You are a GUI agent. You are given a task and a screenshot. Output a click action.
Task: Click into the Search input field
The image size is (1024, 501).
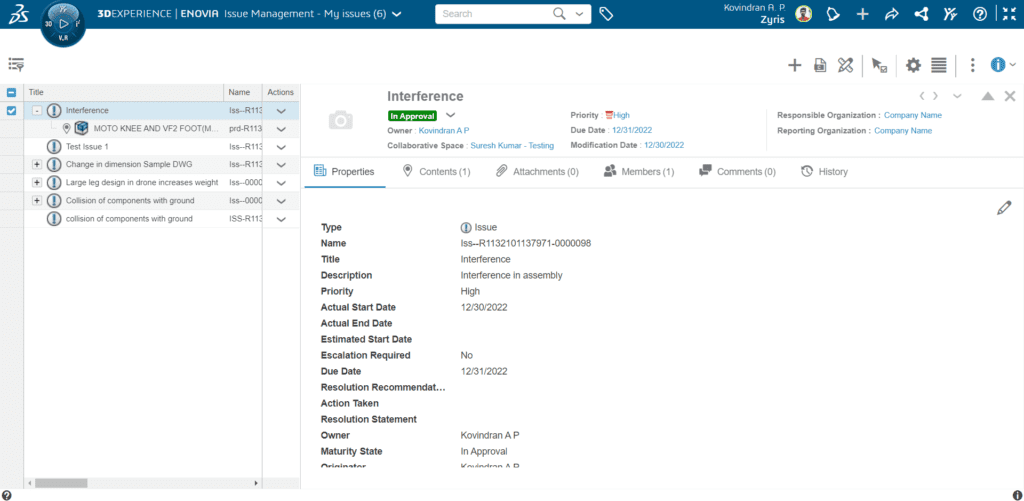point(495,14)
